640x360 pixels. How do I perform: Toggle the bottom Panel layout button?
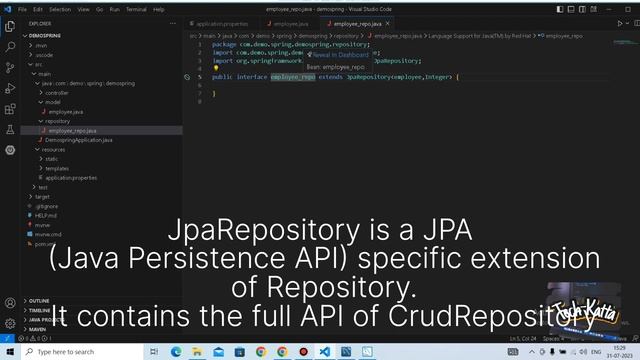[571, 9]
